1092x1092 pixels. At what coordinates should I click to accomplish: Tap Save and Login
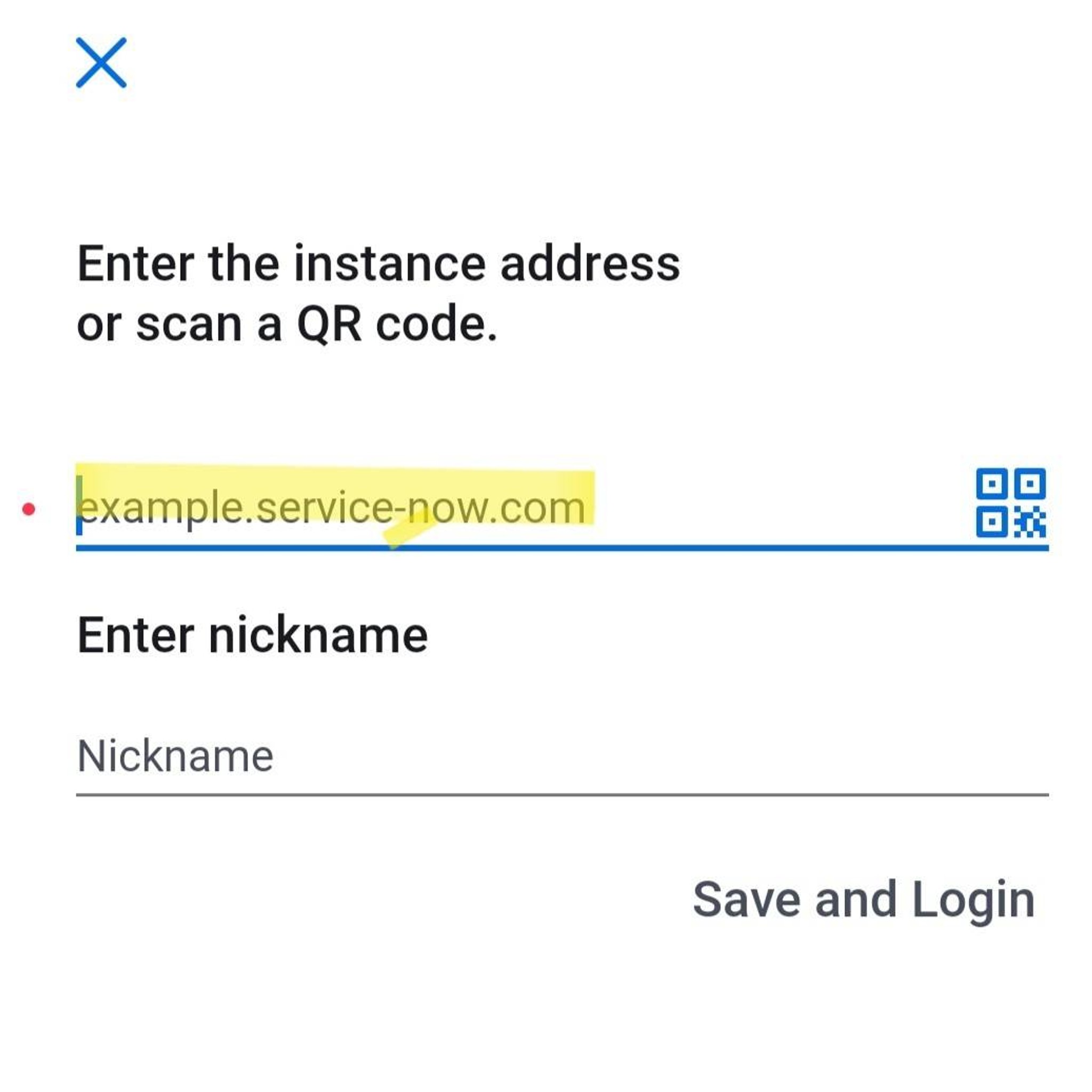[864, 901]
